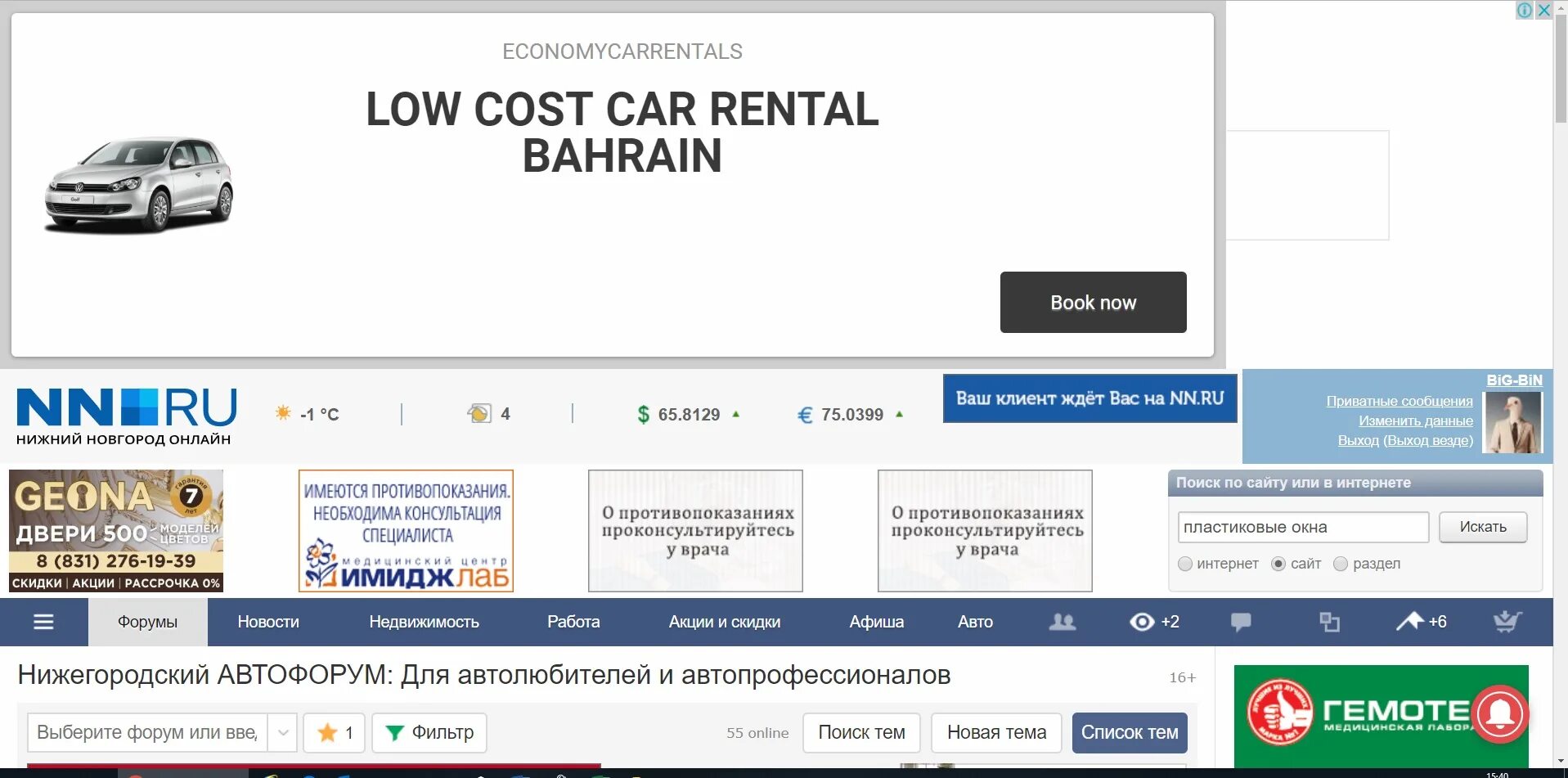Click the ad info icon top right

click(x=1525, y=10)
